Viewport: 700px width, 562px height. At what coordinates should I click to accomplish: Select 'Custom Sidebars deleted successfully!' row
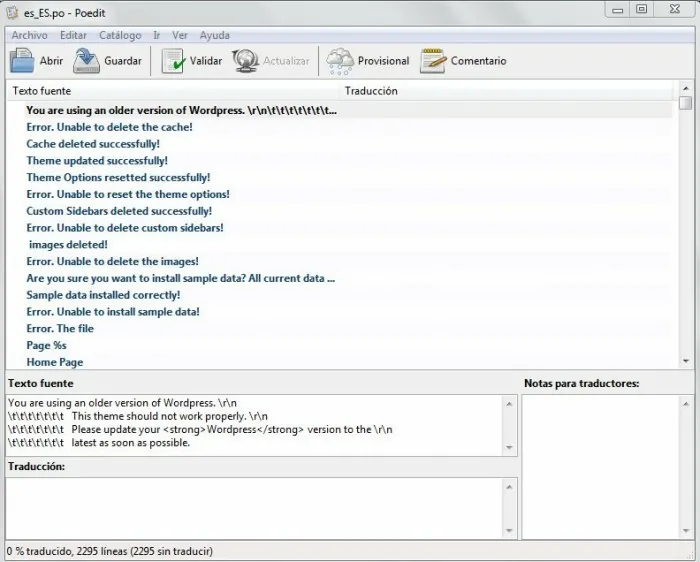pos(339,211)
